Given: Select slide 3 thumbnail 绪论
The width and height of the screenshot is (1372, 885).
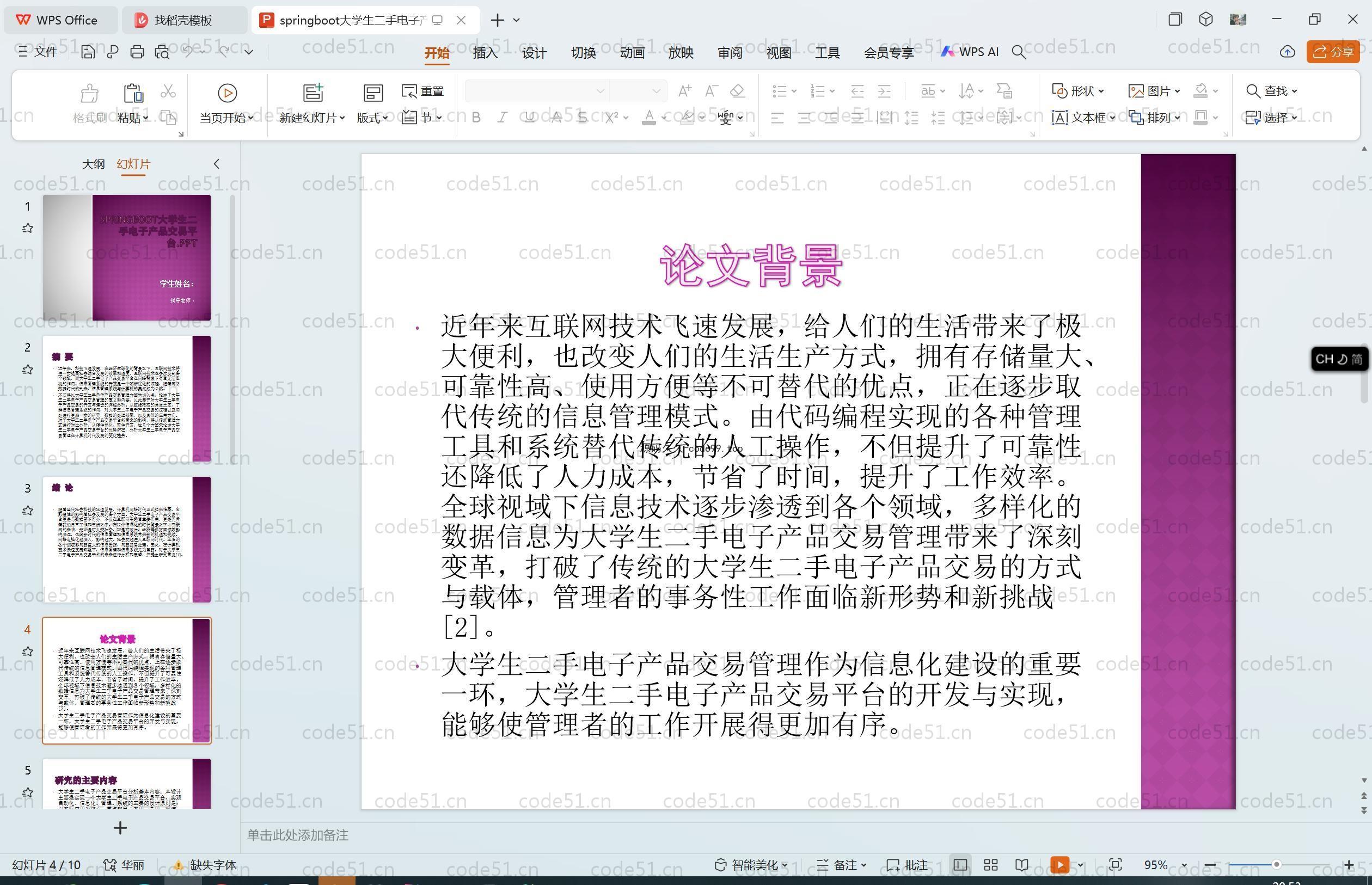Looking at the screenshot, I should tap(126, 539).
